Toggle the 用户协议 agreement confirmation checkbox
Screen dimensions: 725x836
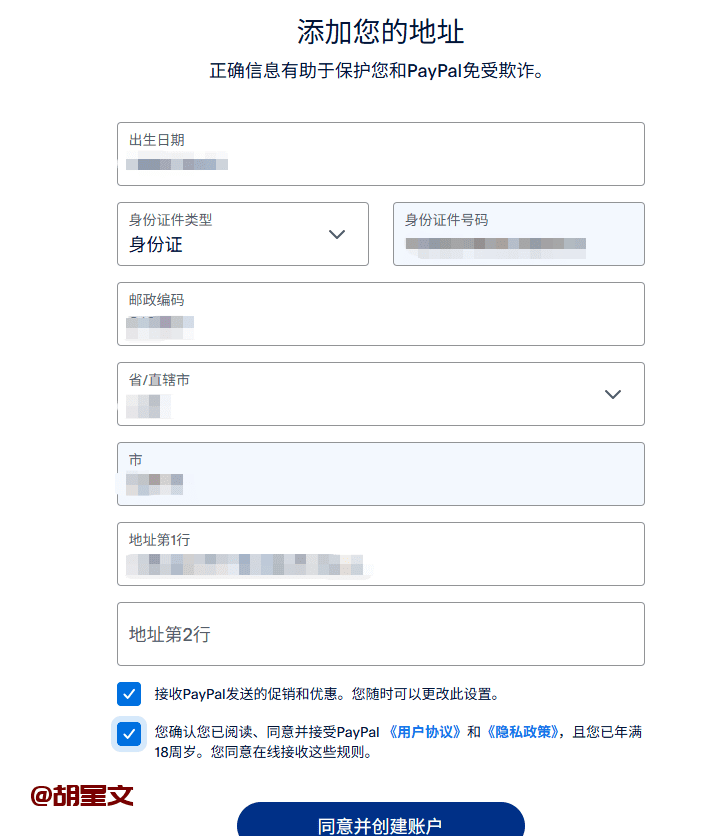tap(129, 734)
